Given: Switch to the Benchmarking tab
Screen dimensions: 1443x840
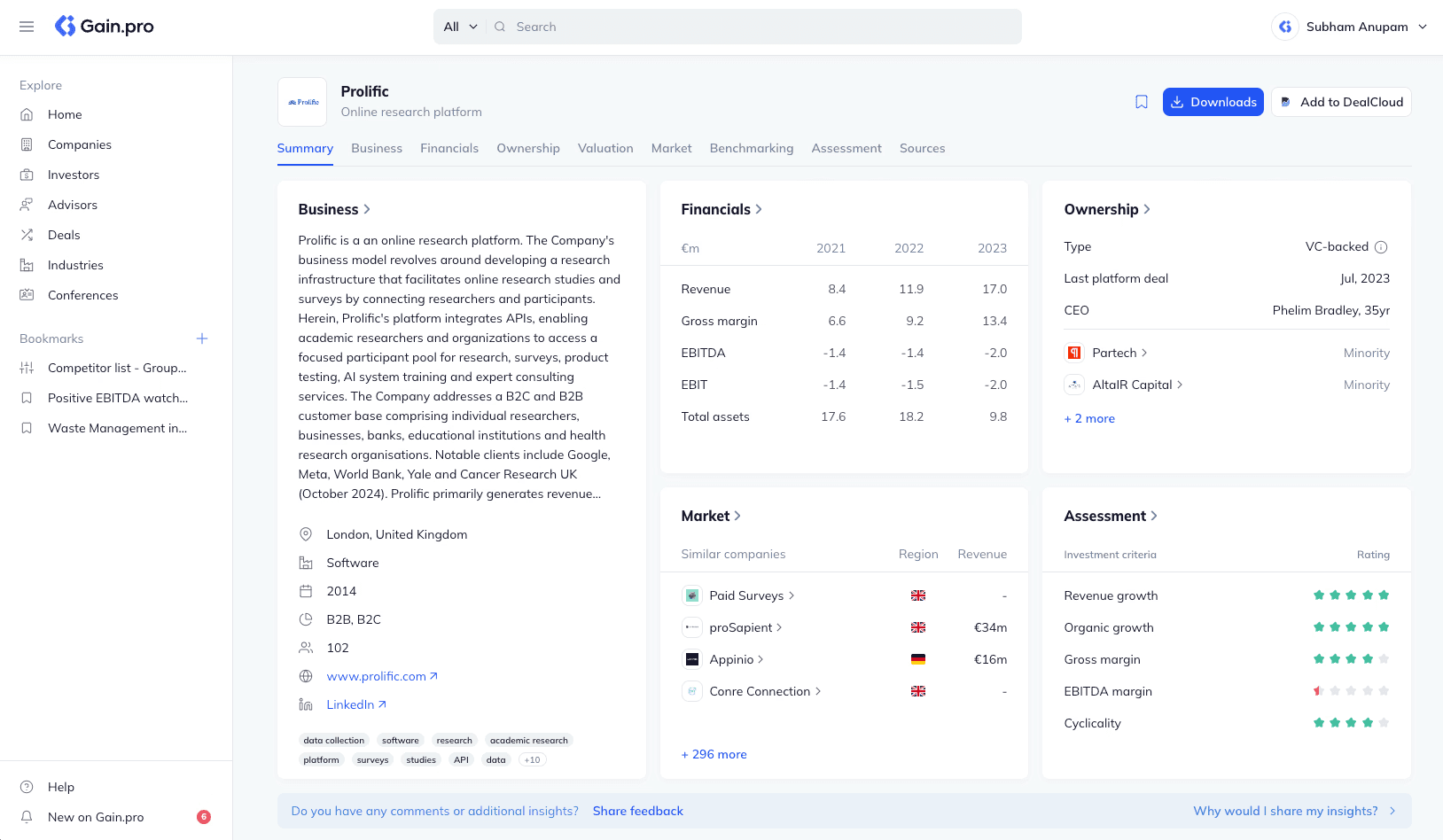Looking at the screenshot, I should point(752,148).
